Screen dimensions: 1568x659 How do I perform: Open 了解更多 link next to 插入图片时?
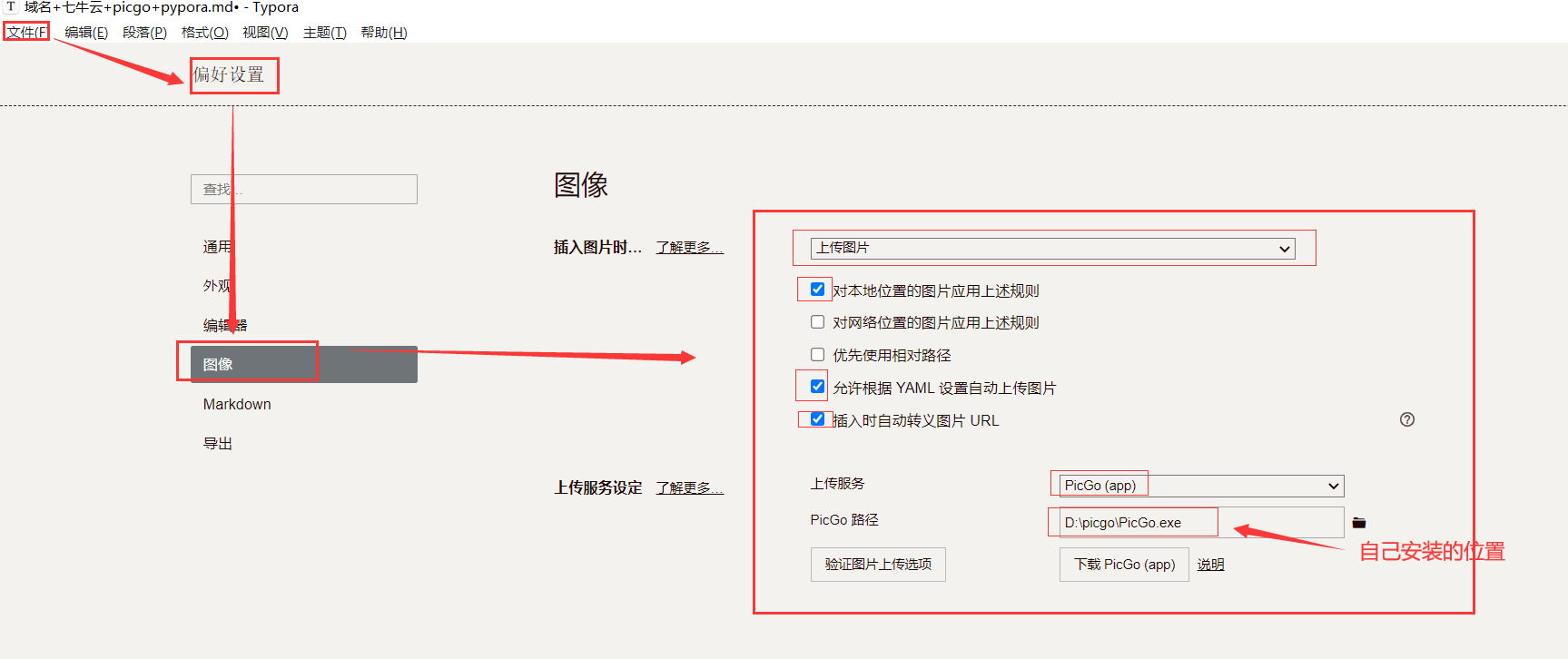[689, 248]
